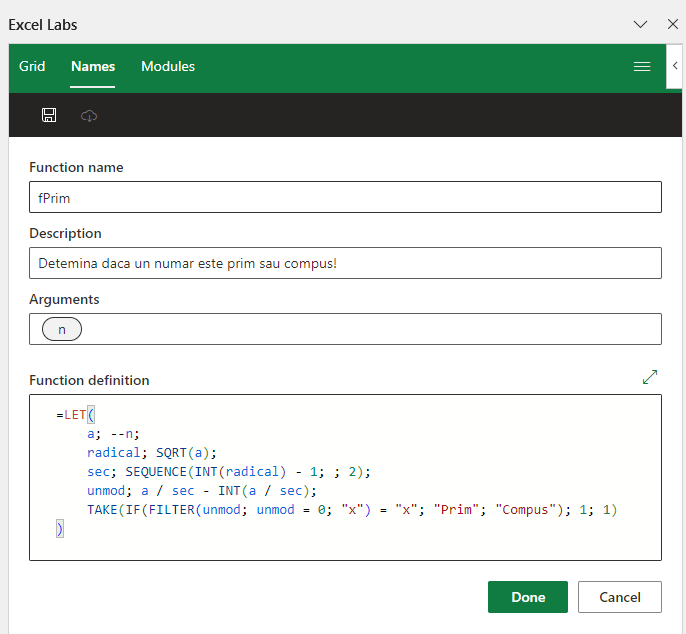
Task: Focus the Description text field
Action: (345, 263)
